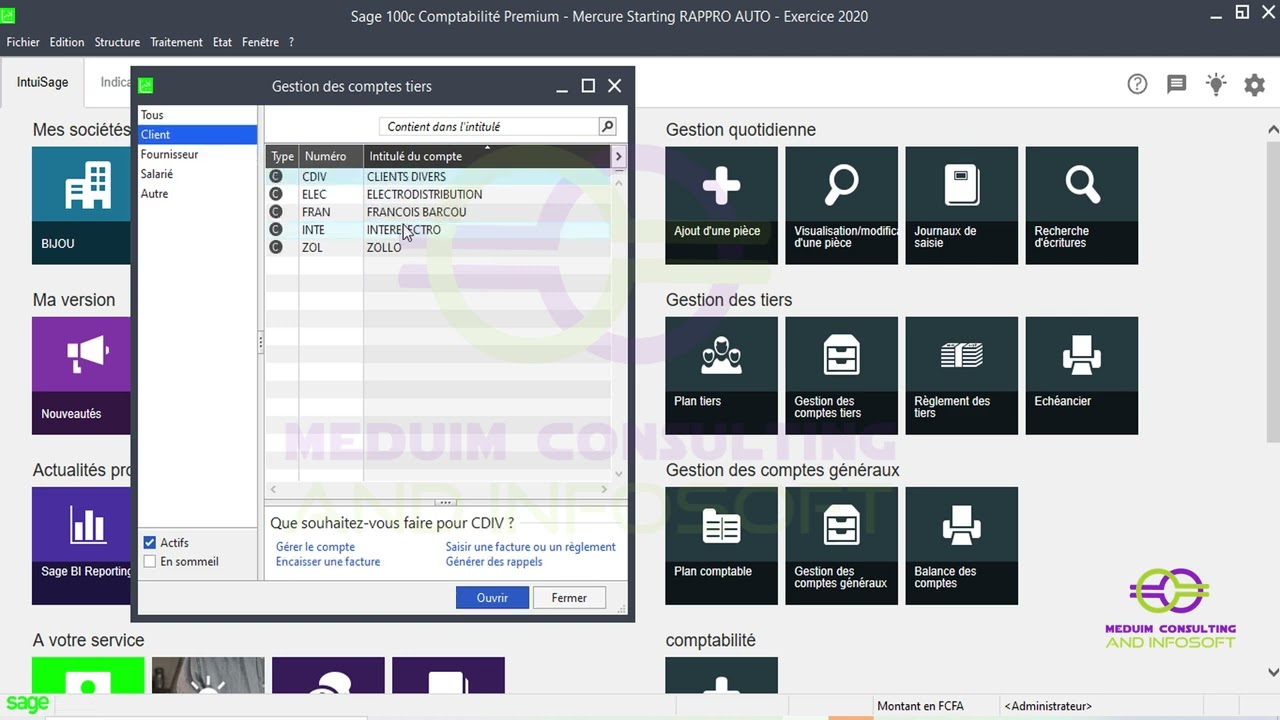Click the Sage logo in status bar

(27, 703)
